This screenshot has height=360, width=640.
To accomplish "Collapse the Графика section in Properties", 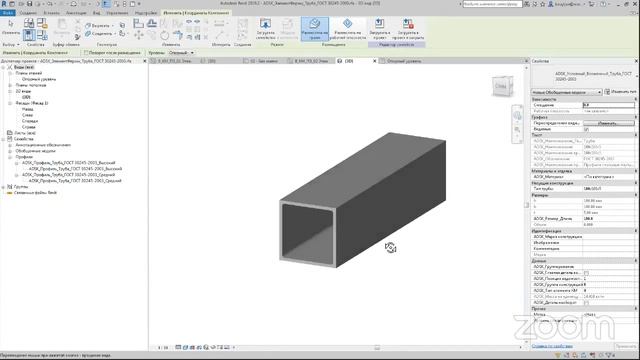I will (636, 117).
